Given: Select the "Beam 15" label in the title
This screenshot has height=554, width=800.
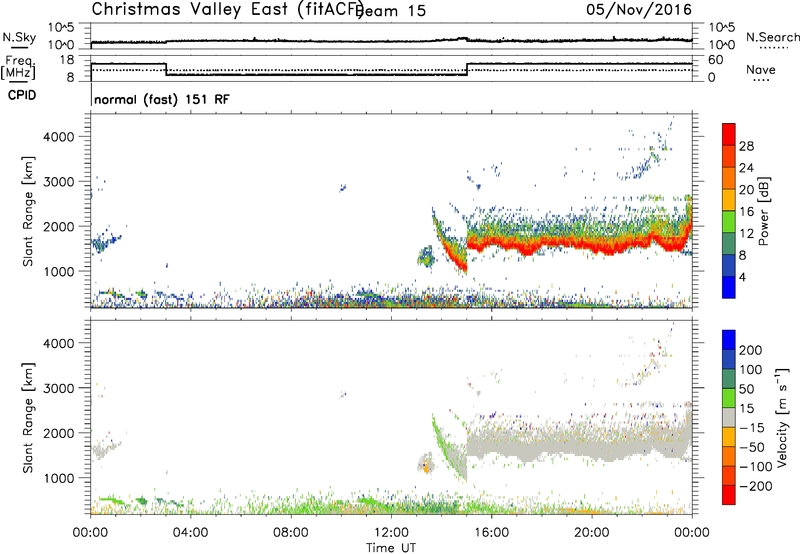Looking at the screenshot, I should pyautogui.click(x=391, y=11).
